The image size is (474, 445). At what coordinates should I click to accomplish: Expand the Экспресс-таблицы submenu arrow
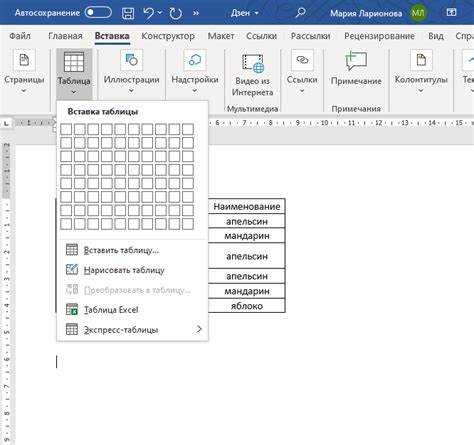click(199, 329)
